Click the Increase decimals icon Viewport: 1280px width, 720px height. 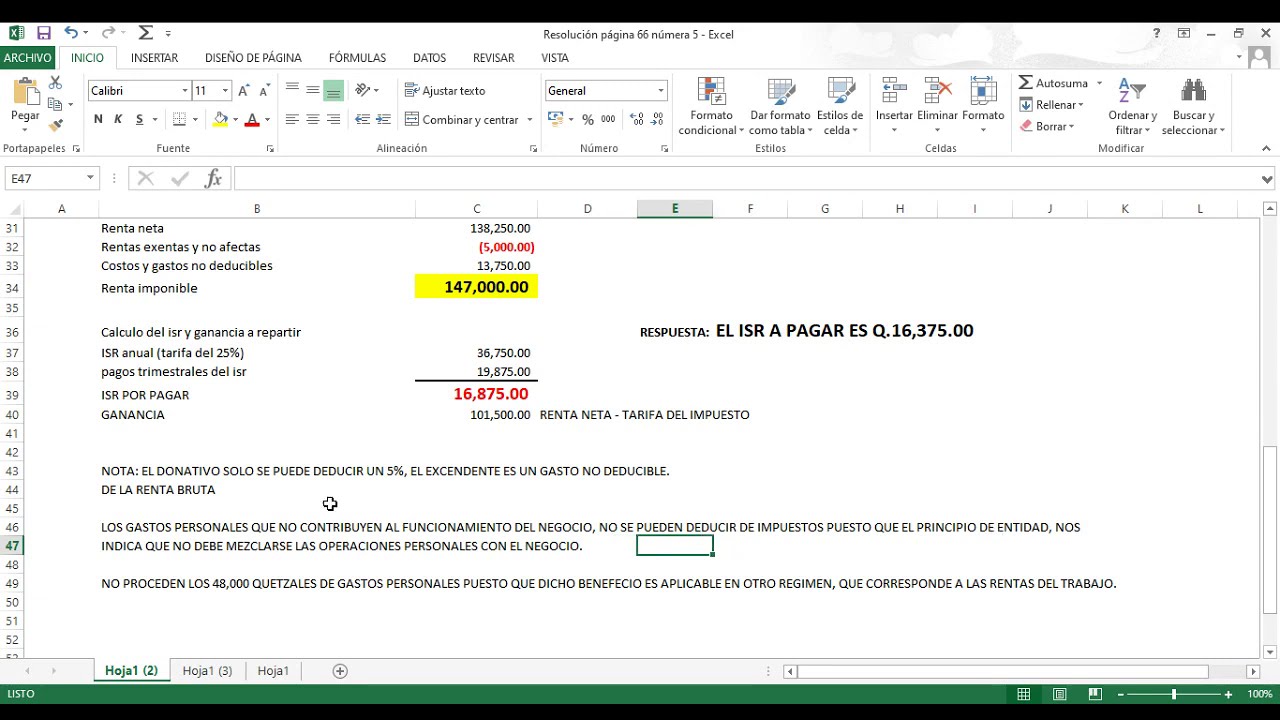(x=636, y=120)
